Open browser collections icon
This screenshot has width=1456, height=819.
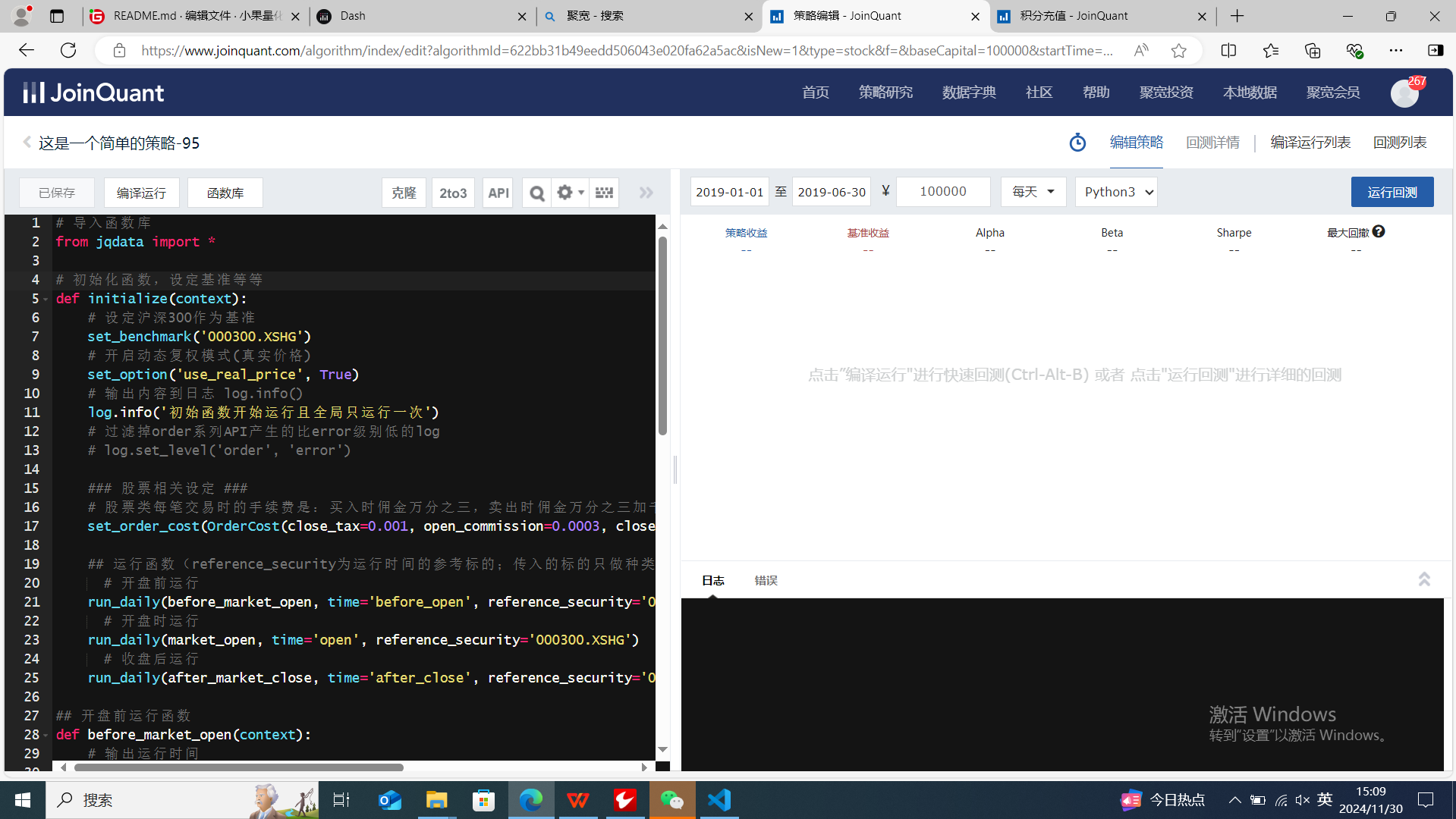click(x=1313, y=50)
